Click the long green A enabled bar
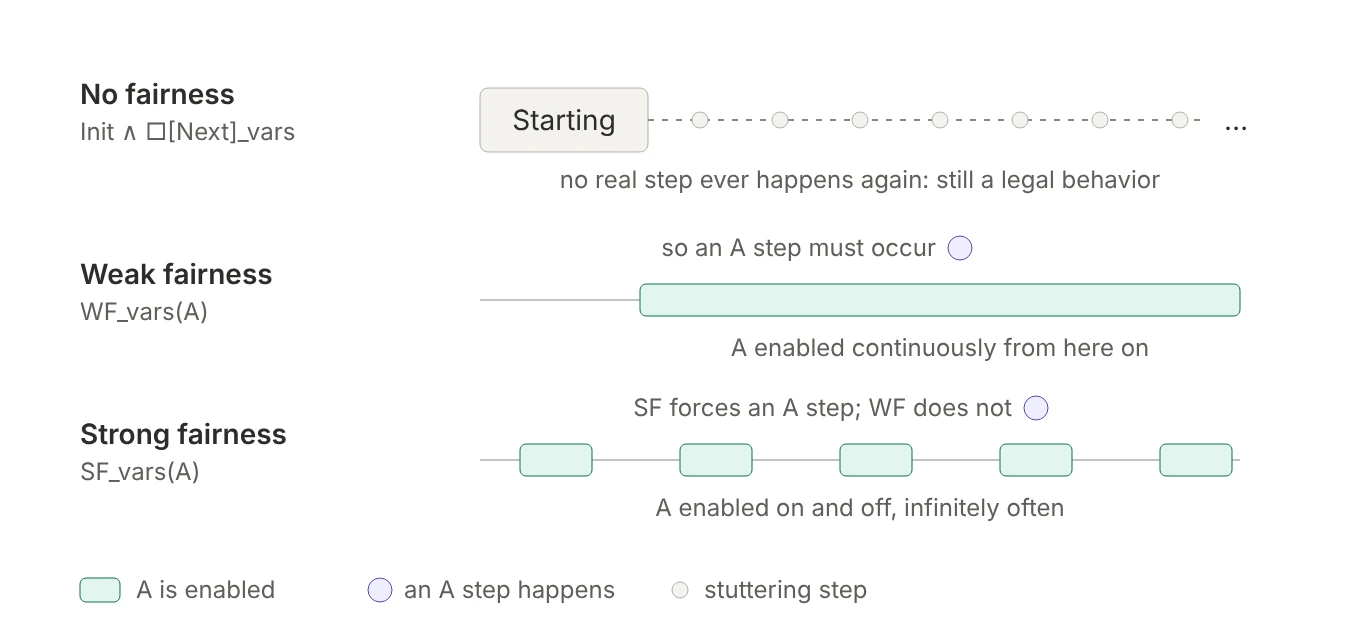This screenshot has width=1360, height=640. [940, 300]
